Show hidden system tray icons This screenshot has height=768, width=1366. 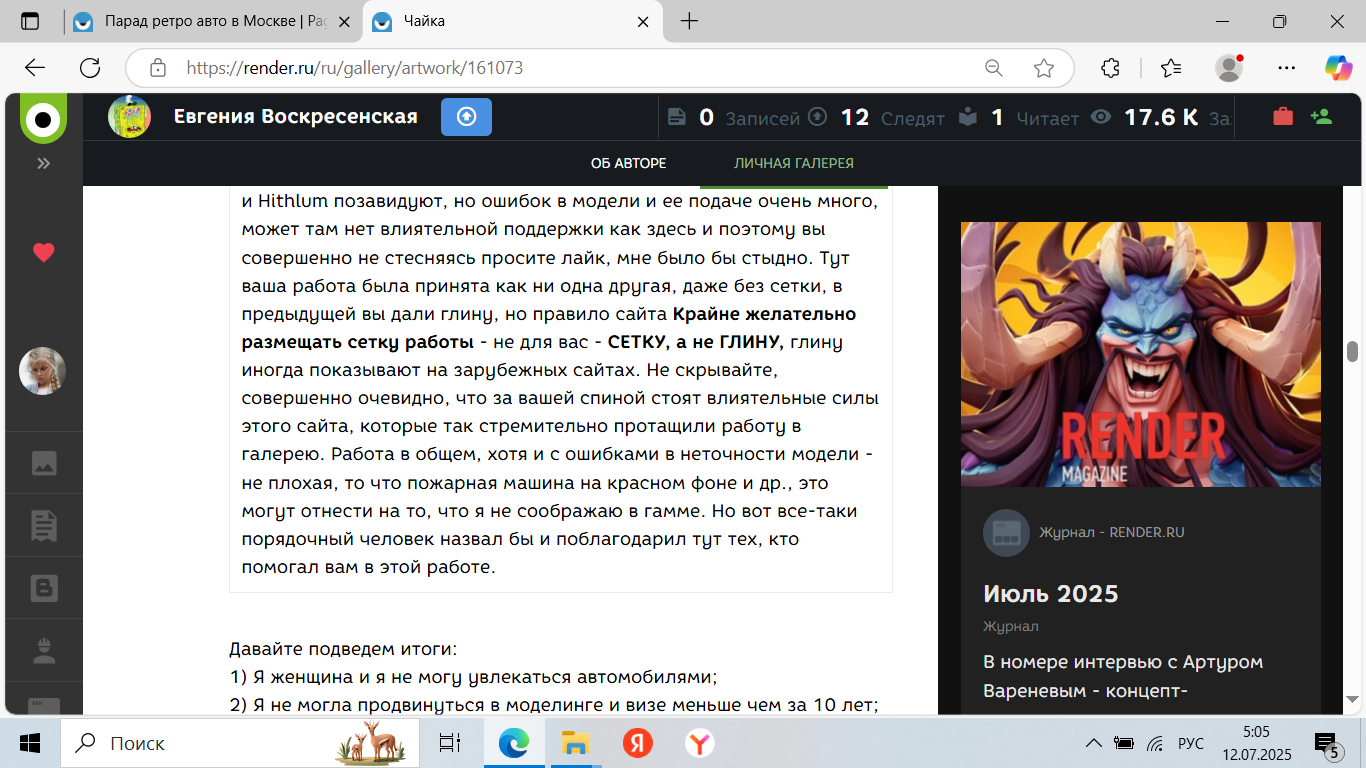(1094, 743)
